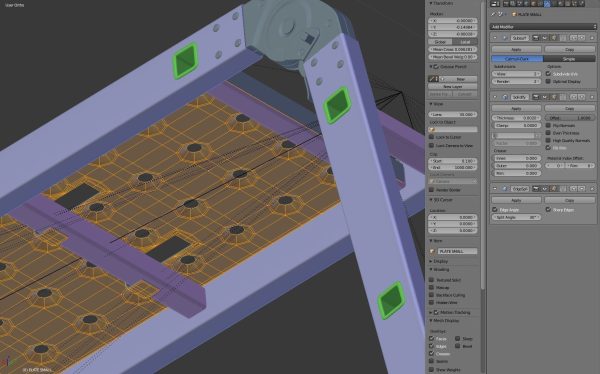The width and height of the screenshot is (600, 374).
Task: Select Simple subdivision type
Action: coord(569,59)
